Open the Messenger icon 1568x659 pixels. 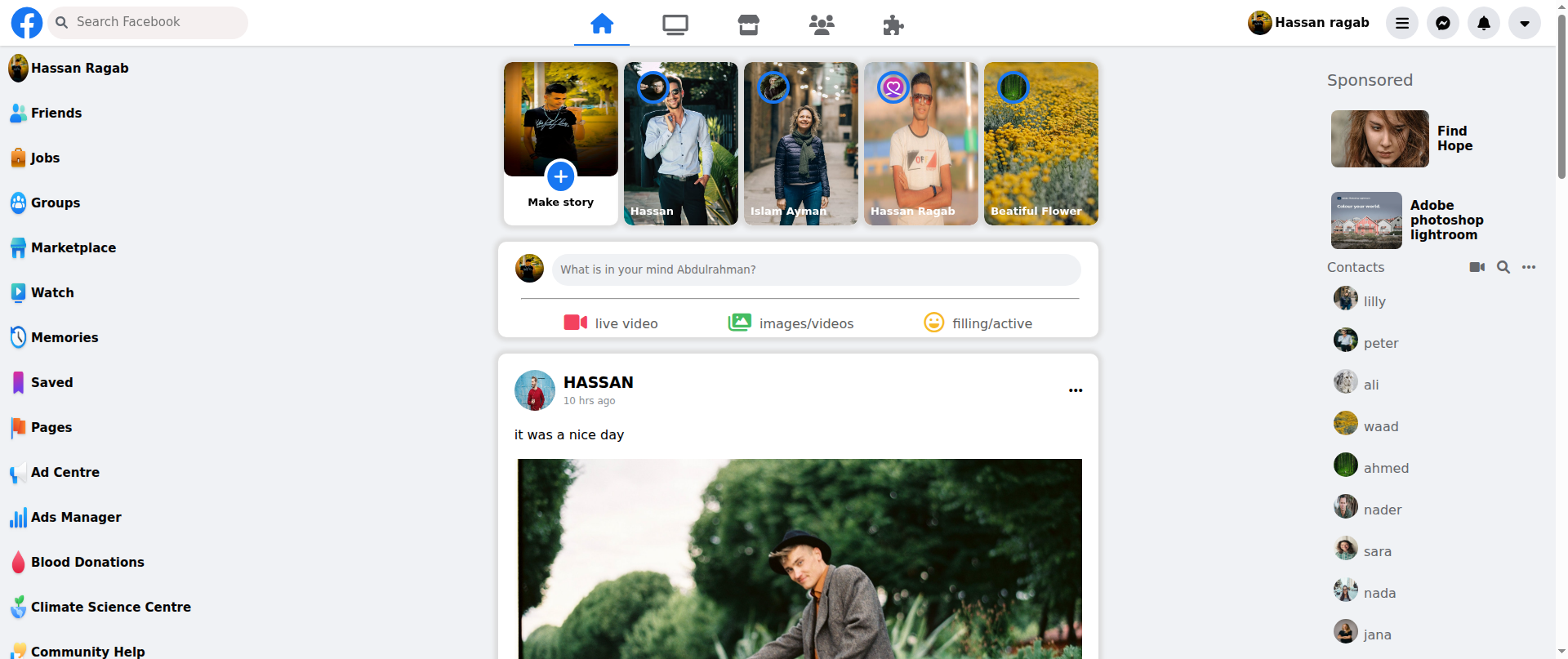click(1443, 23)
